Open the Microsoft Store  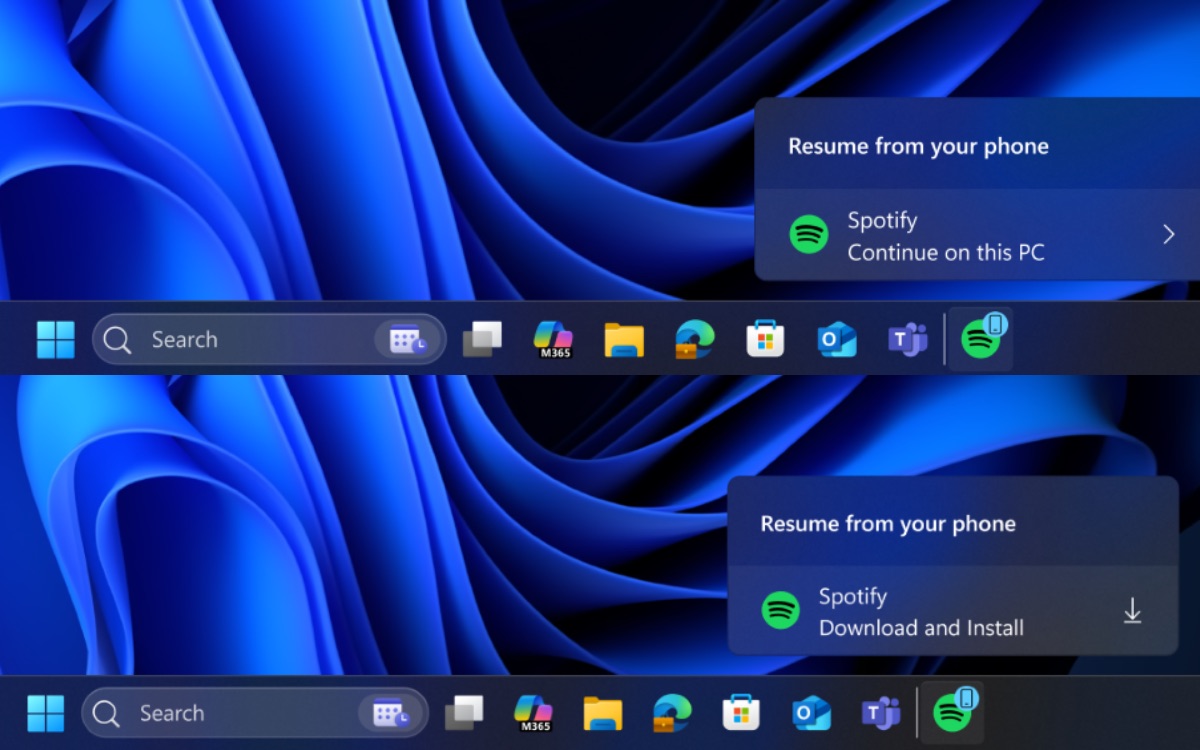pyautogui.click(x=764, y=339)
